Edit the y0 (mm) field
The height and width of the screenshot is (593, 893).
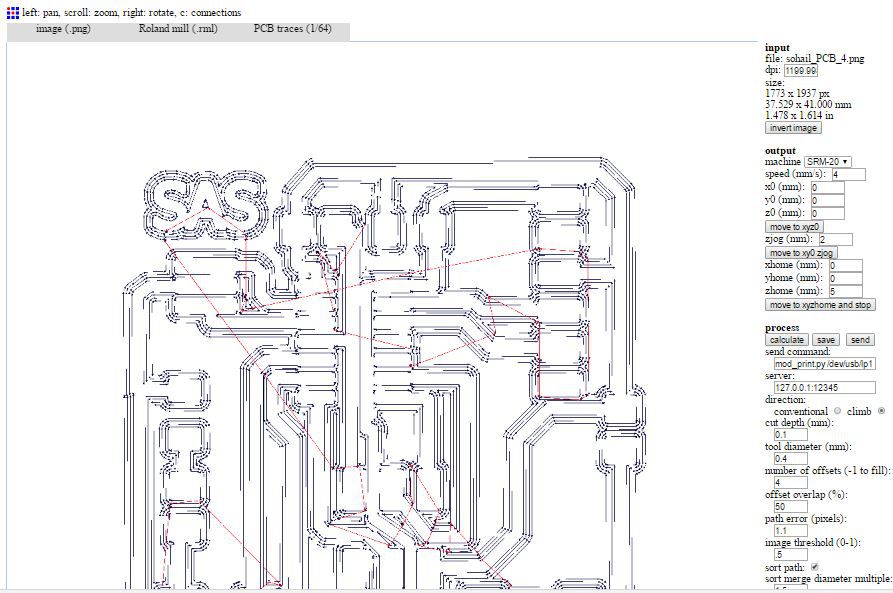(x=828, y=201)
